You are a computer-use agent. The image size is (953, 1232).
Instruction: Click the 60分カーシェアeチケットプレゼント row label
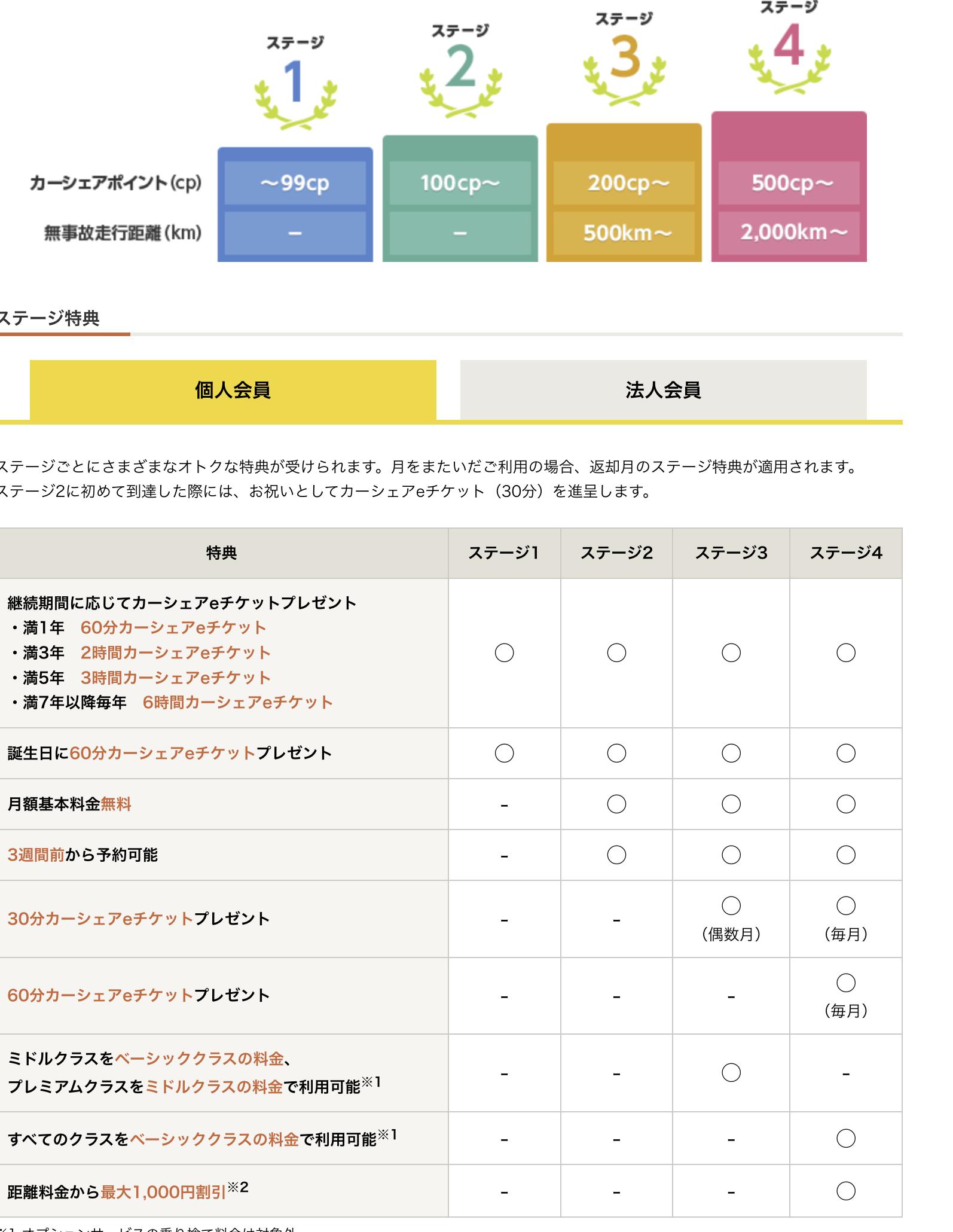pos(139,996)
